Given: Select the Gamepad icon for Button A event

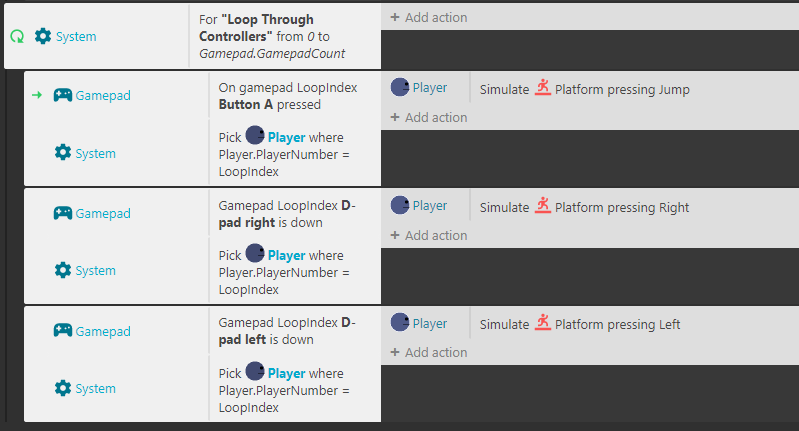Looking at the screenshot, I should pos(63,95).
